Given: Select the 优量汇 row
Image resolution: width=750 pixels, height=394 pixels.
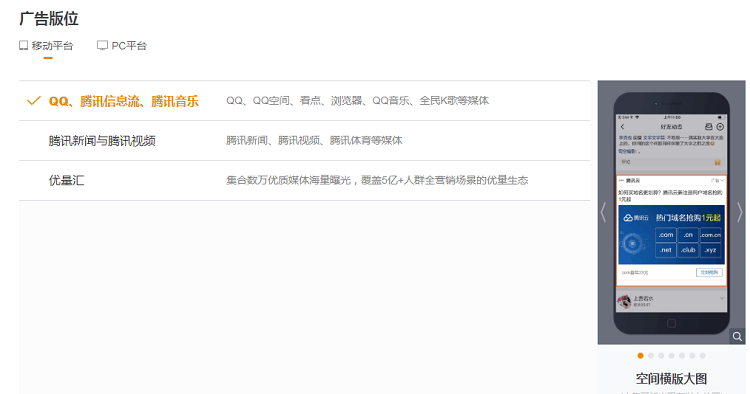Looking at the screenshot, I should click(x=304, y=180).
